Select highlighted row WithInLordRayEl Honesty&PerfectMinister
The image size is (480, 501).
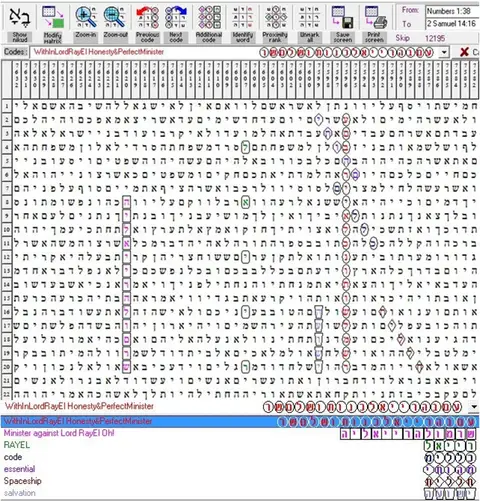(x=240, y=422)
